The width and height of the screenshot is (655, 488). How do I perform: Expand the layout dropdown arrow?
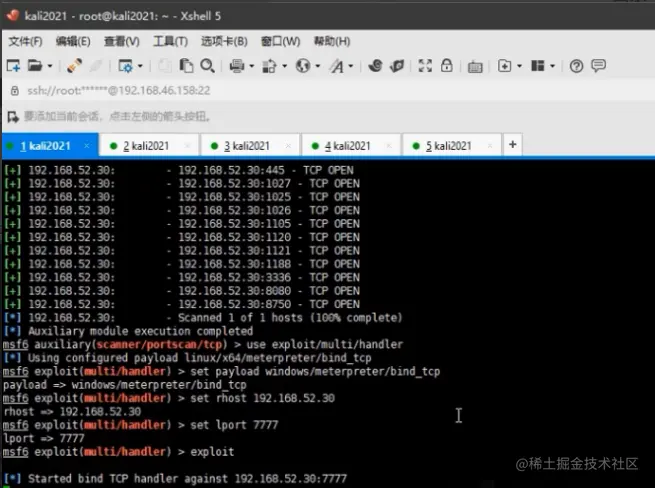(552, 66)
